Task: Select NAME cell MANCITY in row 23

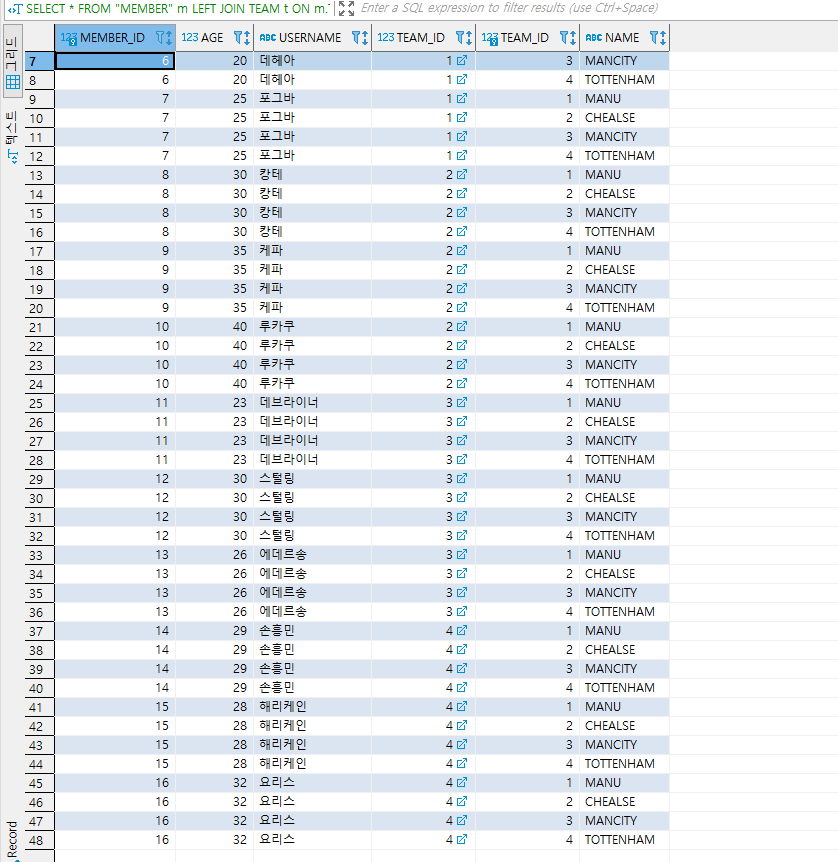Action: click(624, 364)
